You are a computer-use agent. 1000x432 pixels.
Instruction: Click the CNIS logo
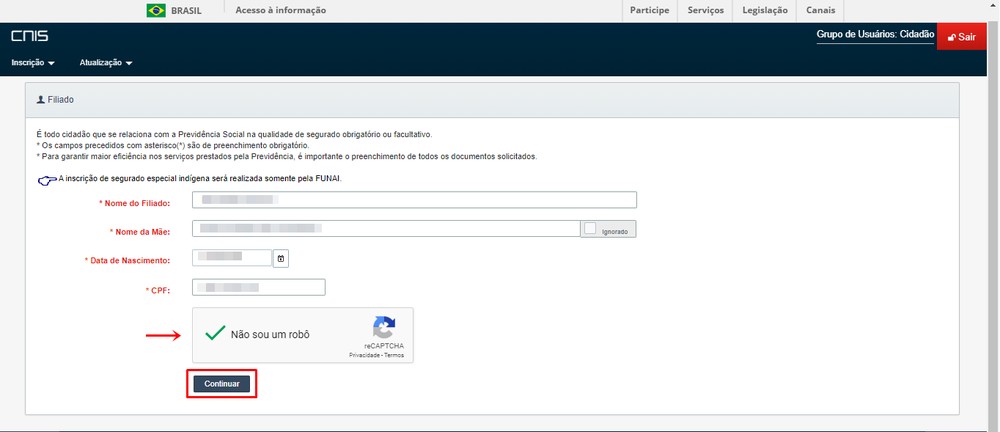point(29,37)
